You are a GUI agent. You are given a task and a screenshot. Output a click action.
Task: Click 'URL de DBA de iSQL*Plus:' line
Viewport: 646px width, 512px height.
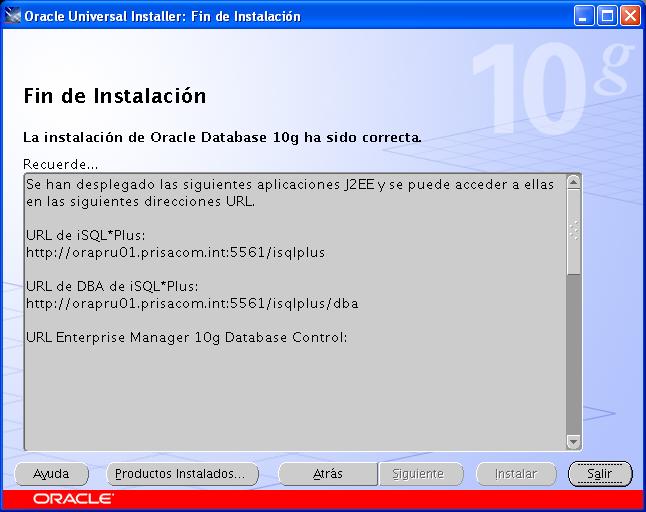pos(112,286)
